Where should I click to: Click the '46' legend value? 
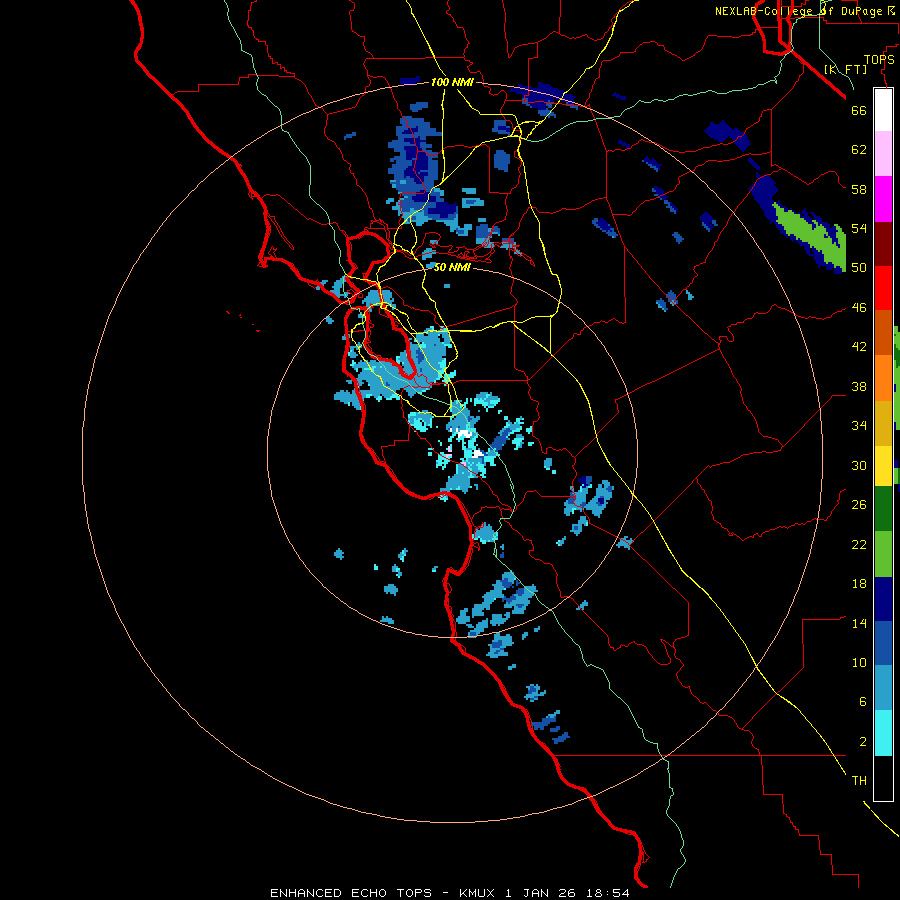pos(859,308)
